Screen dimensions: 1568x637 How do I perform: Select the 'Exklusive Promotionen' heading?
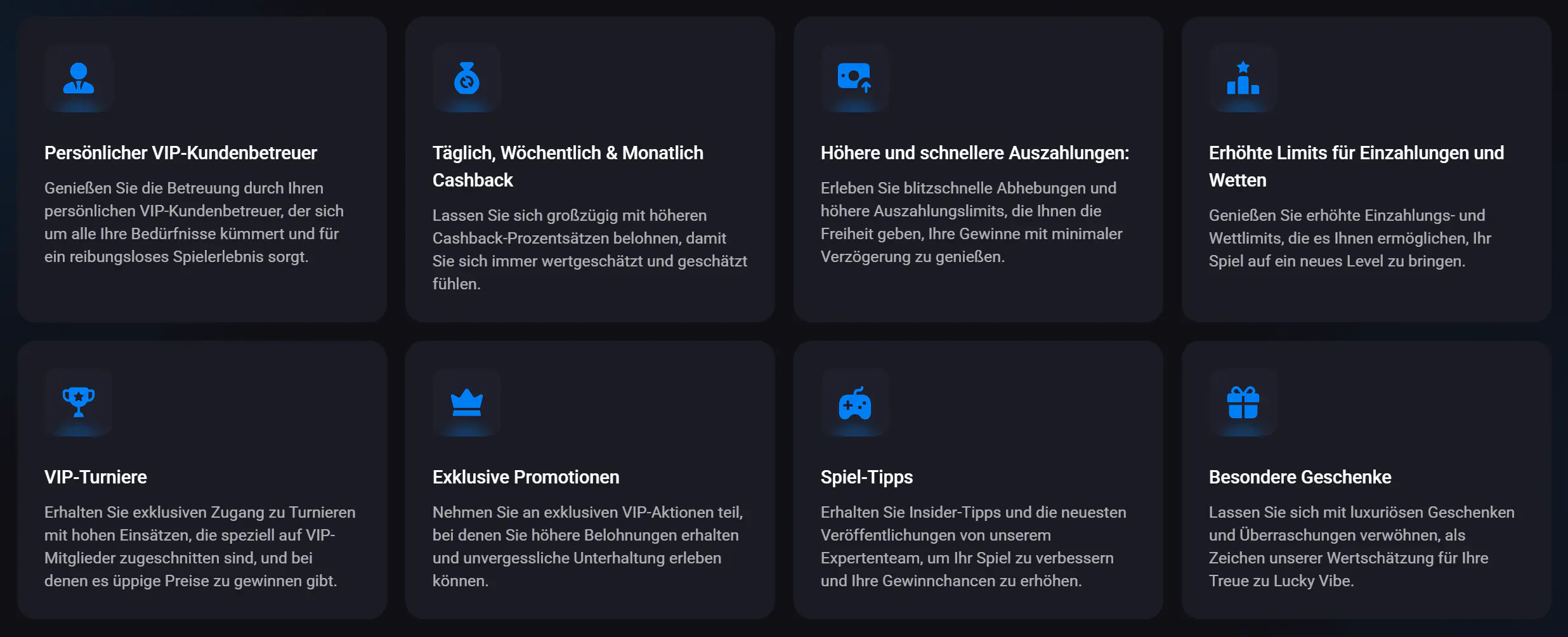click(526, 477)
